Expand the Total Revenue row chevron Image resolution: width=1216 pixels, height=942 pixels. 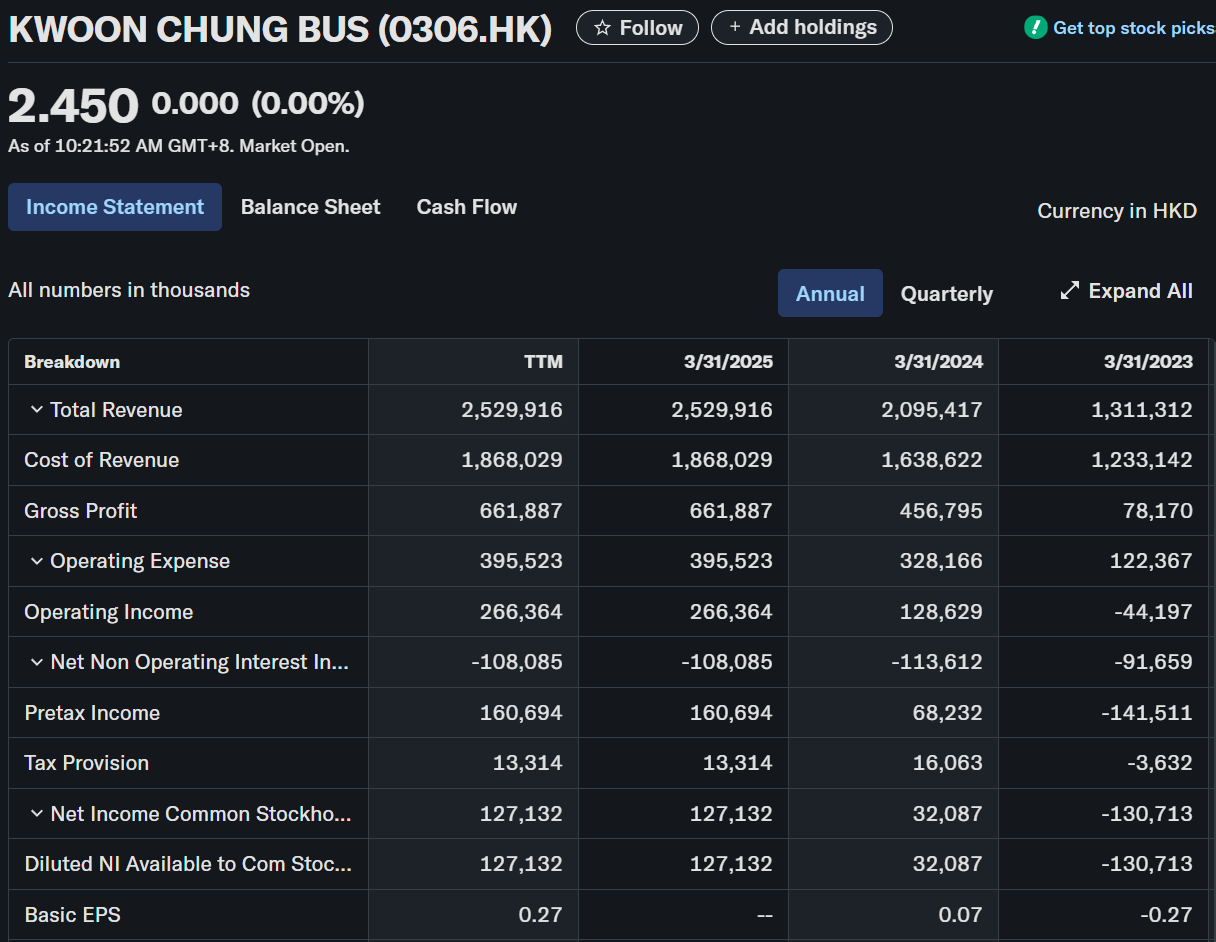point(37,410)
